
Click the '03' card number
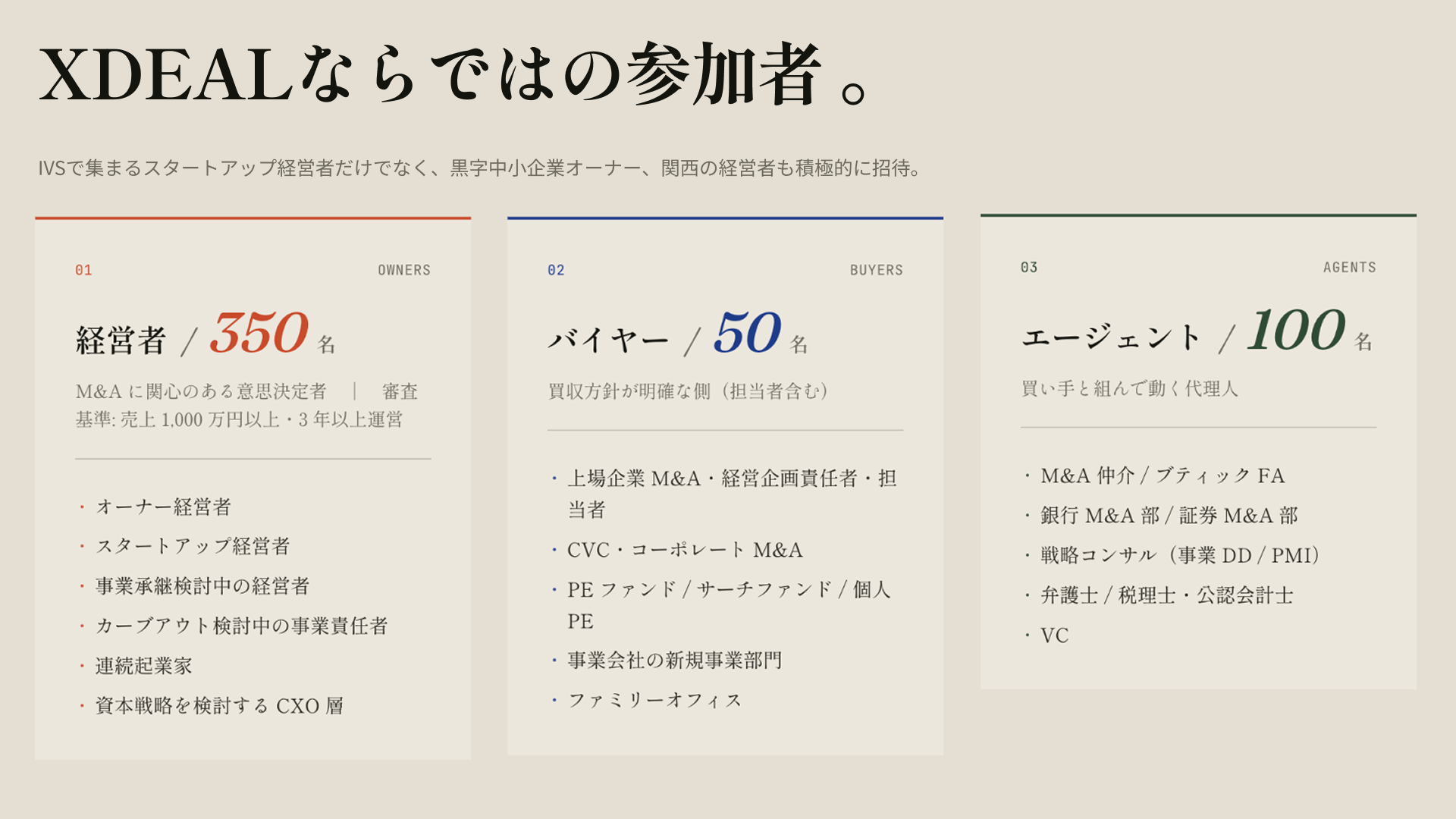click(1029, 267)
